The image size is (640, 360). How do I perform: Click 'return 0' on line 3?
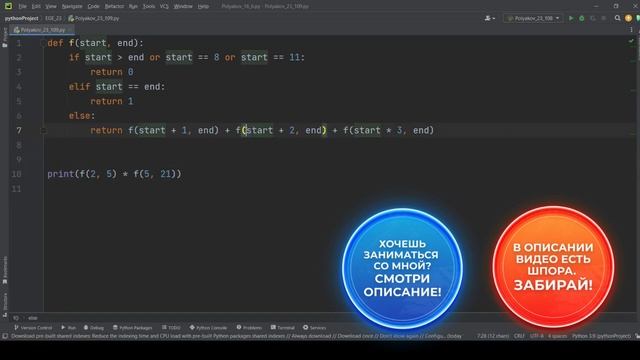pos(112,72)
